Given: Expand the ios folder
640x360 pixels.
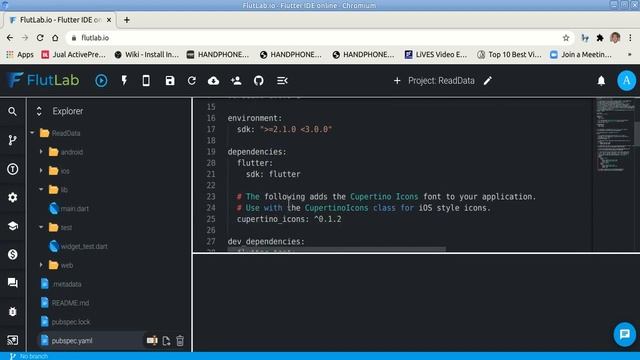Looking at the screenshot, I should (41, 171).
